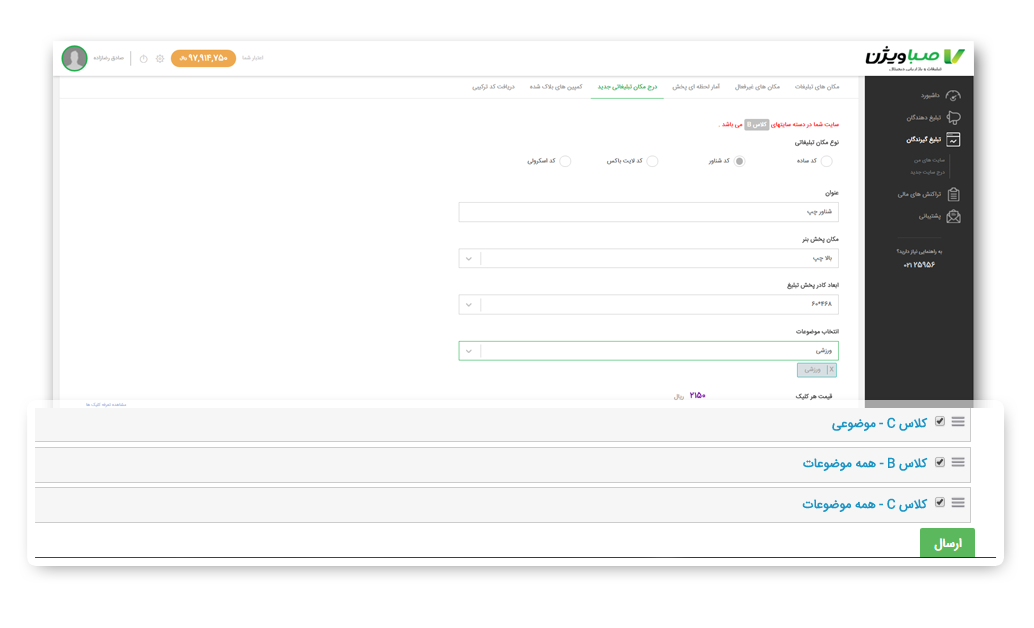The width and height of the screenshot is (1034, 628).
Task: Open the مکان های غیرفعال tab
Action: coord(757,87)
